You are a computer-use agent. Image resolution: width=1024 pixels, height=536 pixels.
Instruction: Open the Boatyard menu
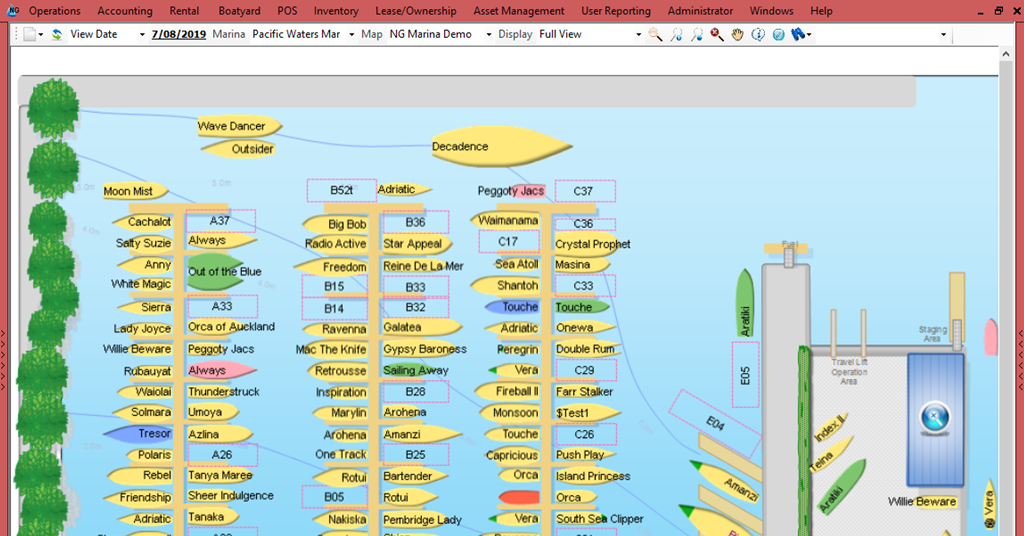(239, 11)
